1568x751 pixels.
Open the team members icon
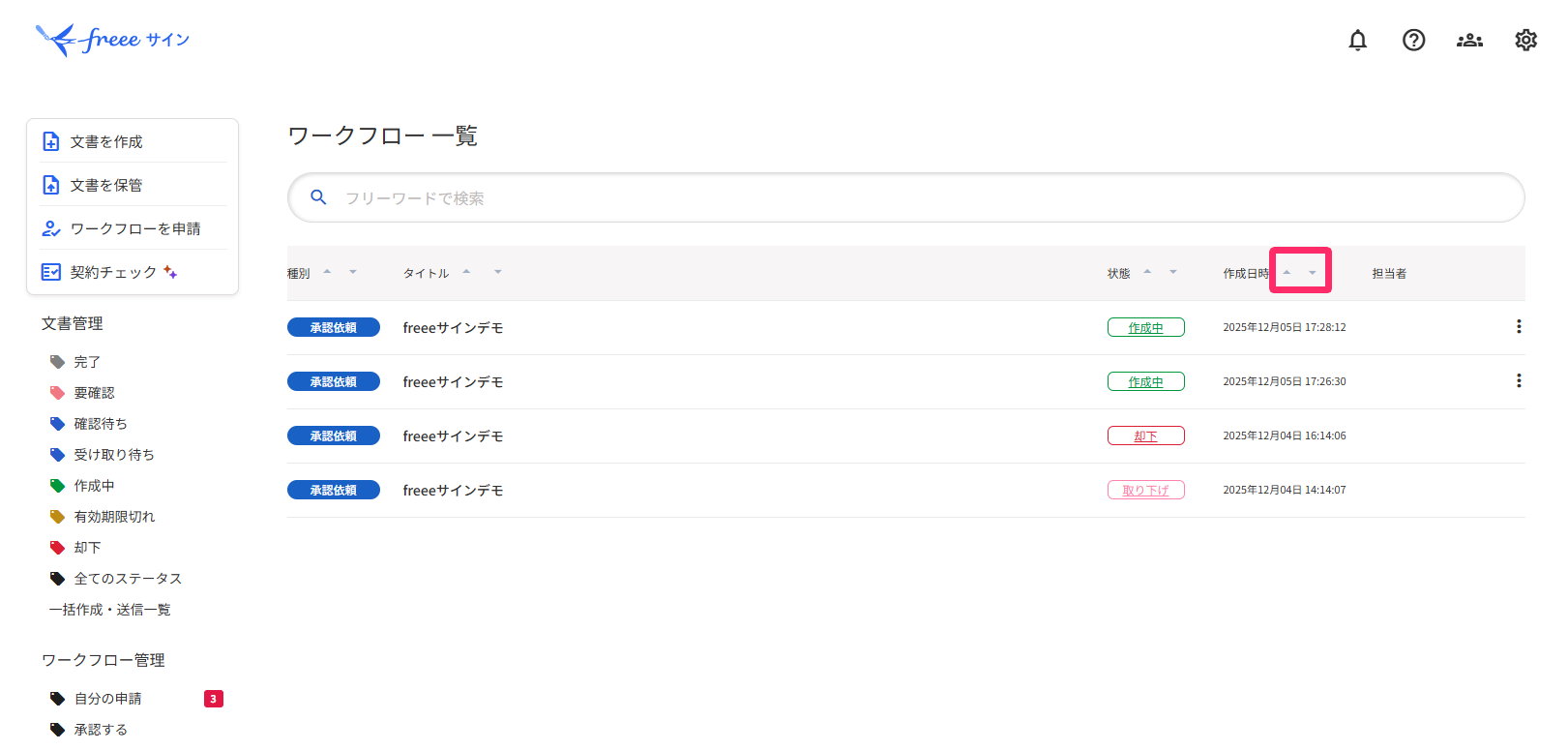pyautogui.click(x=1469, y=40)
